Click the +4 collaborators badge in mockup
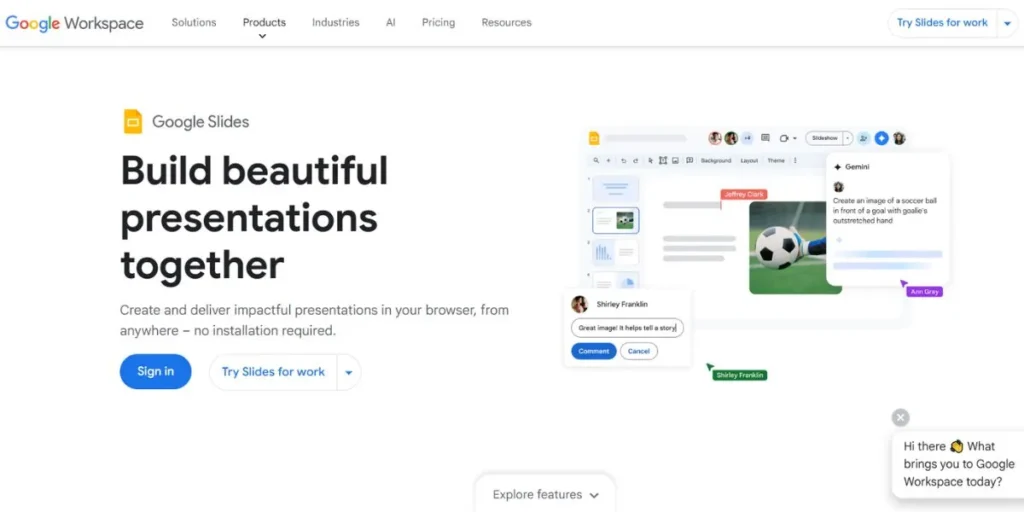This screenshot has width=1024, height=512. pyautogui.click(x=747, y=138)
